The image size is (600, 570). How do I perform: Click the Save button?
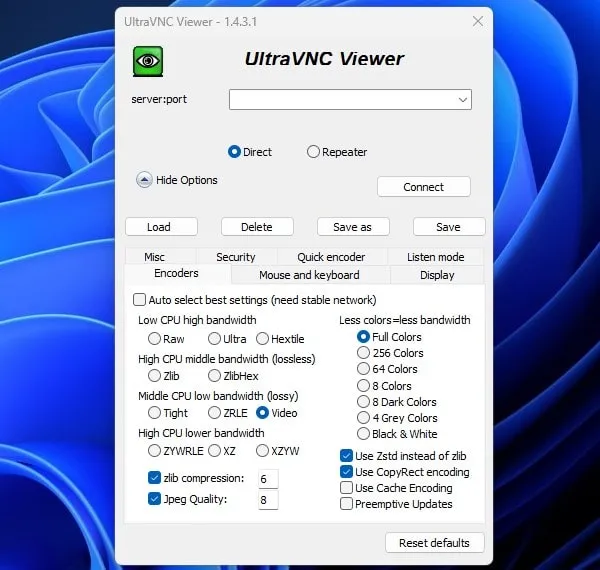tap(449, 227)
